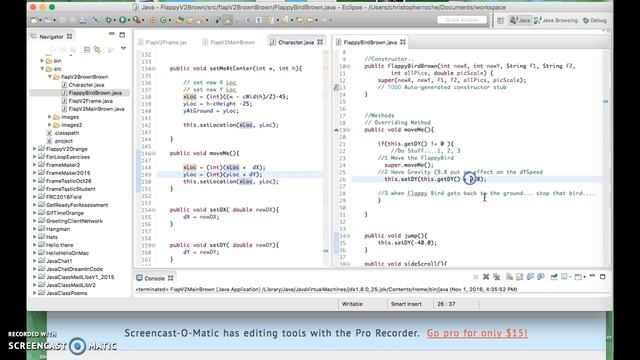The image size is (640, 360).
Task: Maximize the Console view
Action: coord(603,277)
